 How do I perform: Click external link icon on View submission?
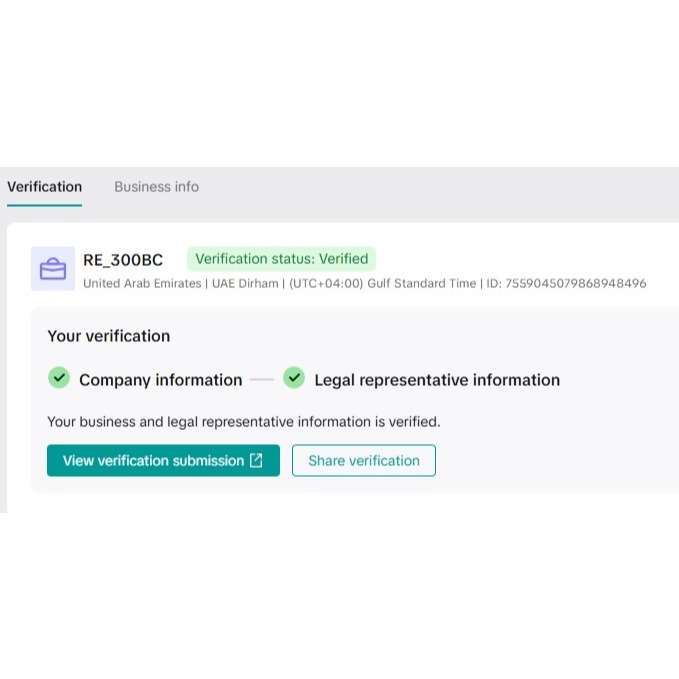tap(257, 460)
